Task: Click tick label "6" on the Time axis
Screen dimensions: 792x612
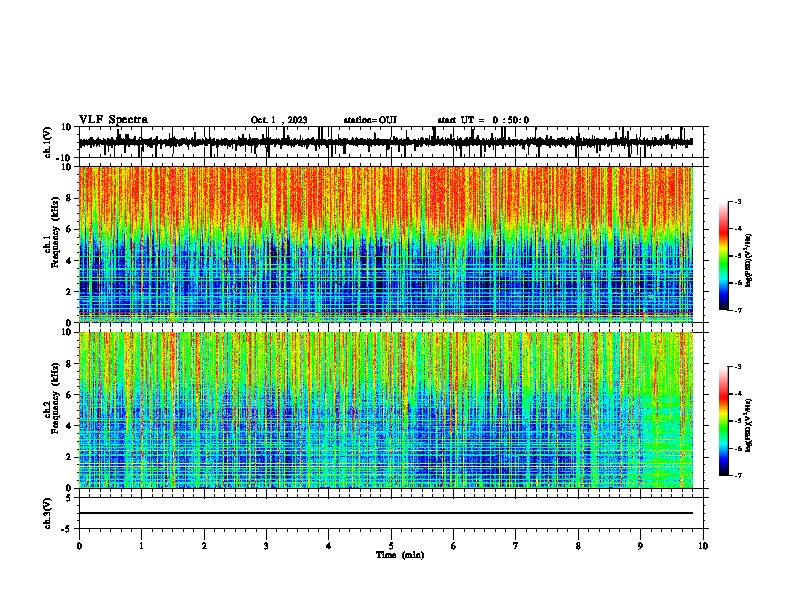Action: click(454, 546)
